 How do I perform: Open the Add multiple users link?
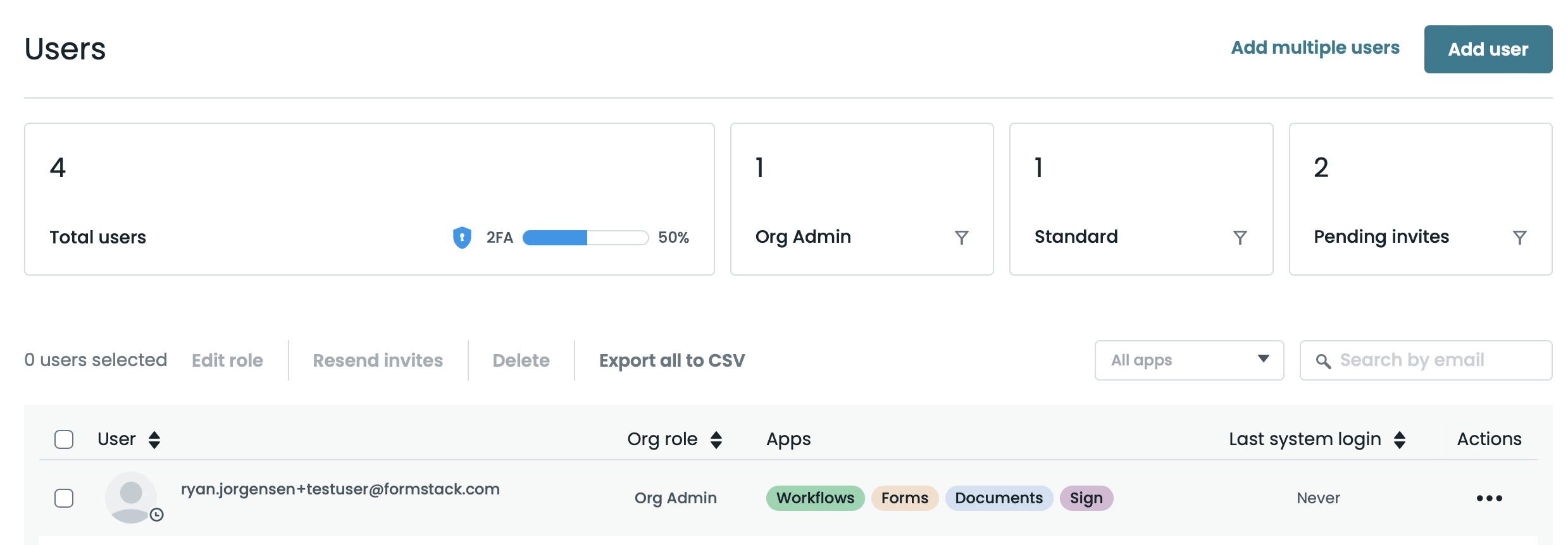[1315, 48]
